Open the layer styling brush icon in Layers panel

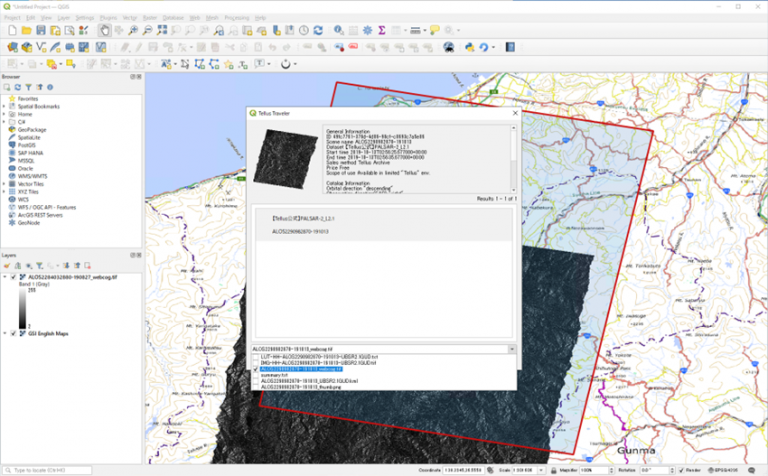7,265
